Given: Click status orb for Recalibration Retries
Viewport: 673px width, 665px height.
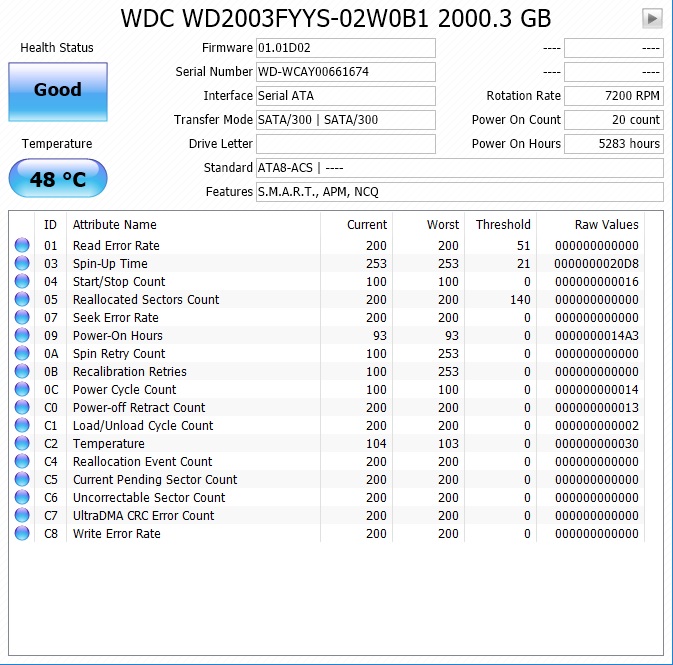Looking at the screenshot, I should [x=22, y=371].
